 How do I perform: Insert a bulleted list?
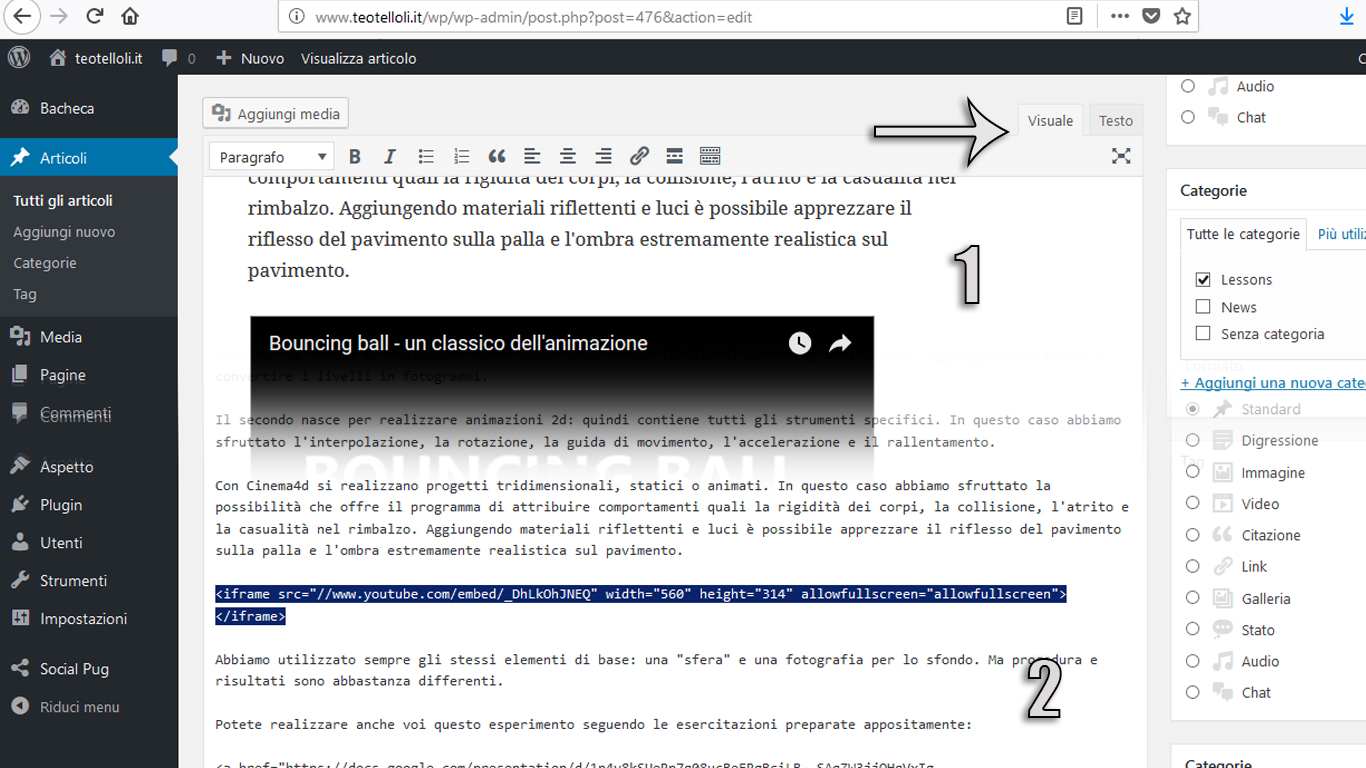point(426,156)
